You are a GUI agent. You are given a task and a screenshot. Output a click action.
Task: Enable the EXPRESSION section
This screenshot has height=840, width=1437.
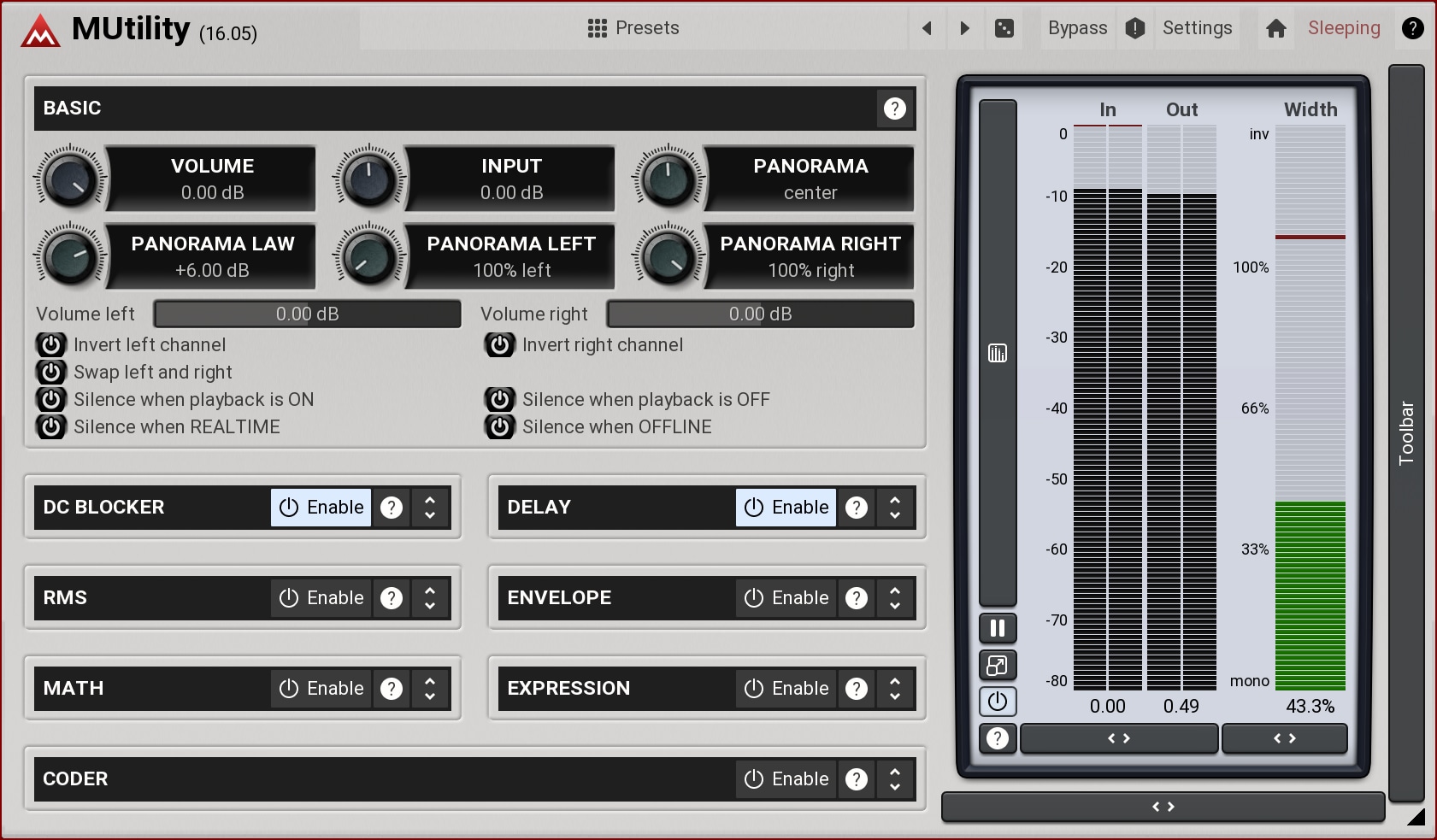(x=786, y=689)
